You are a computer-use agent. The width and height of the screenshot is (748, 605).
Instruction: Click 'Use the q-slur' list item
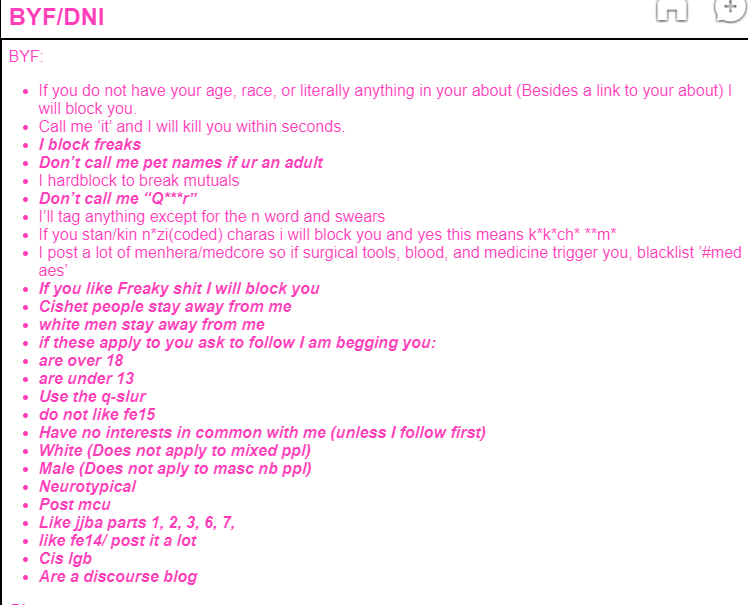93,396
